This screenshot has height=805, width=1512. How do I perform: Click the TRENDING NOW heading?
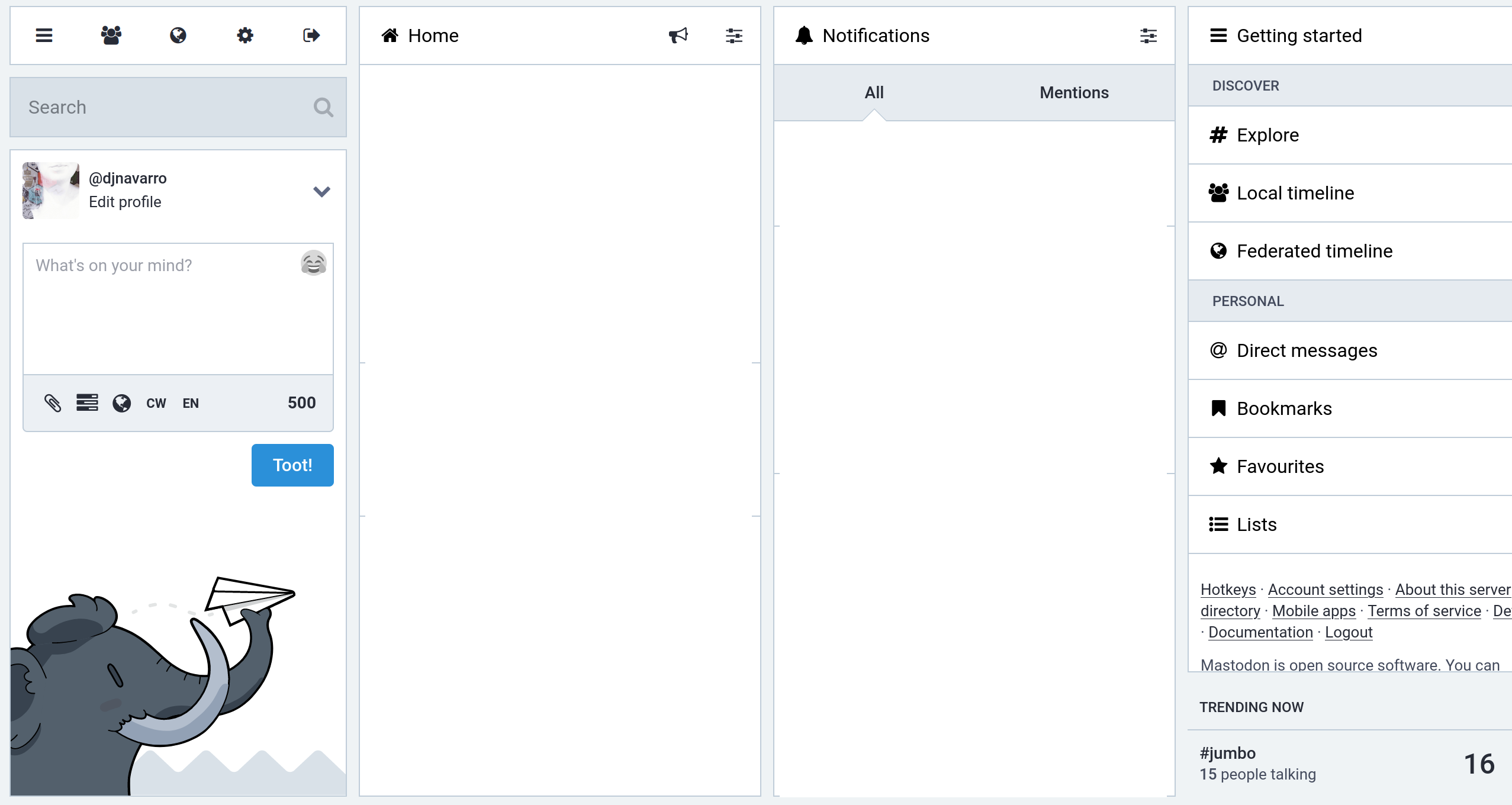pos(1252,707)
